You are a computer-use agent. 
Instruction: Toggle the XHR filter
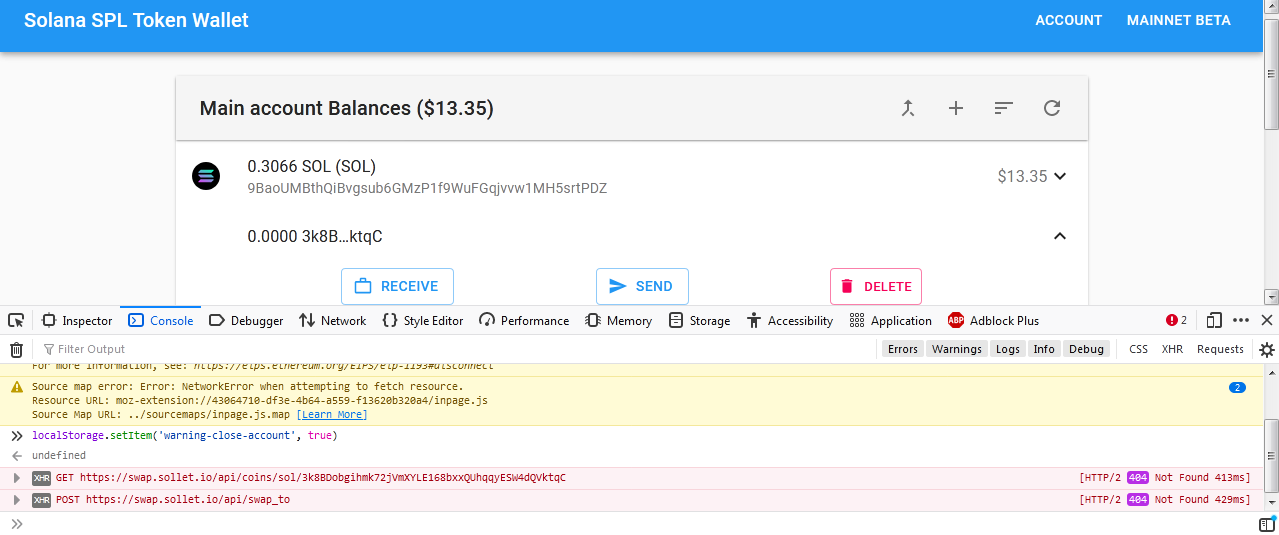click(1172, 349)
